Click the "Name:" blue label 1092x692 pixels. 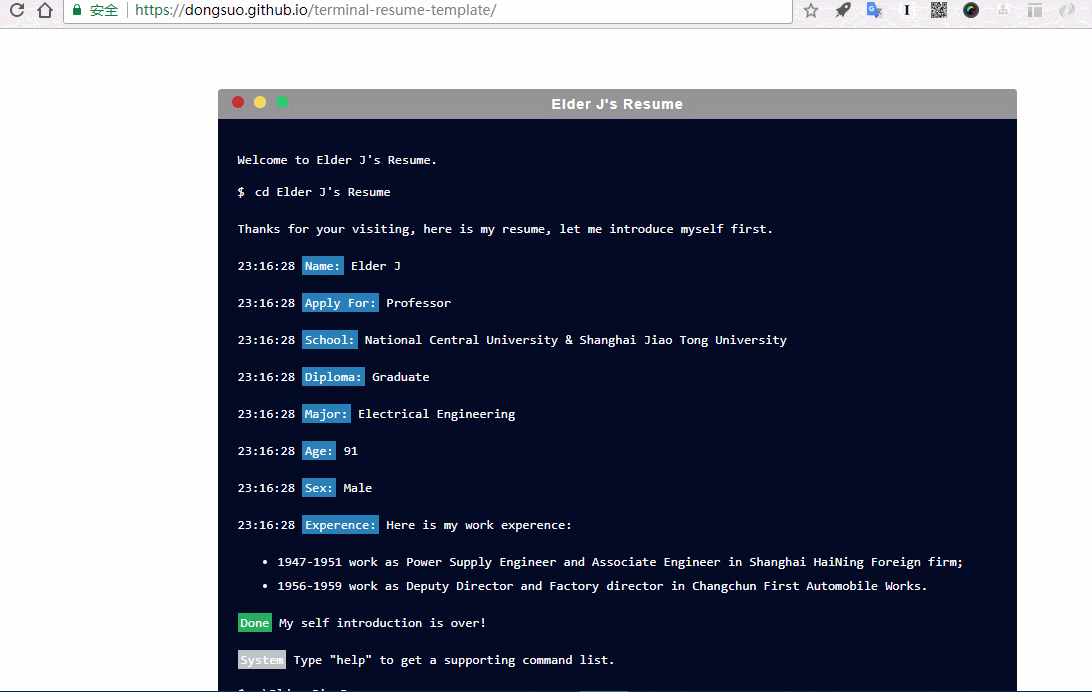coord(322,266)
